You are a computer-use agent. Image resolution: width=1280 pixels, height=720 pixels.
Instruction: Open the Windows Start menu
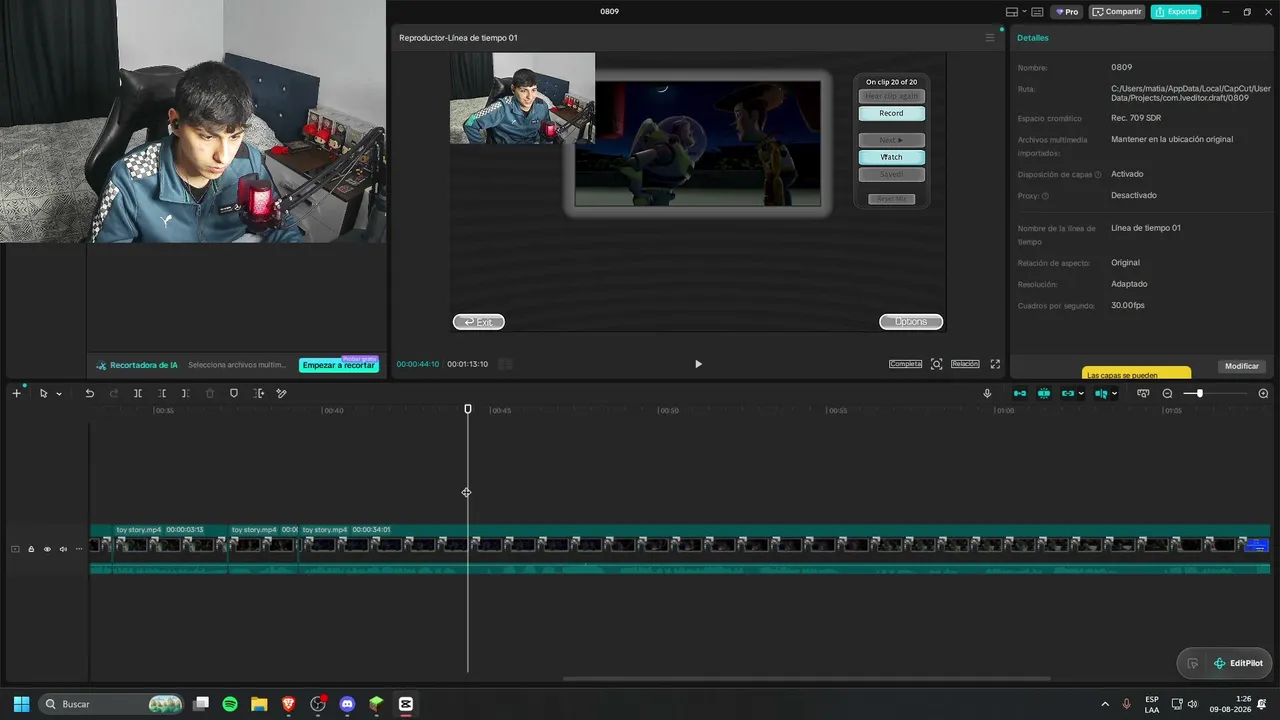pyautogui.click(x=21, y=704)
